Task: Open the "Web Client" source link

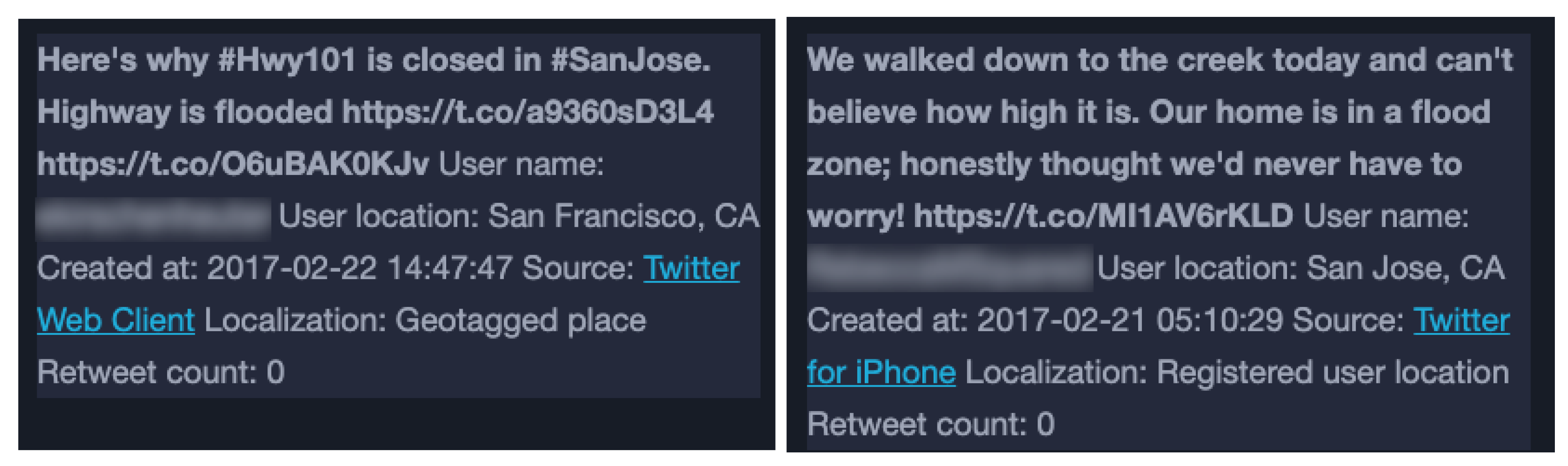Action: [x=115, y=320]
